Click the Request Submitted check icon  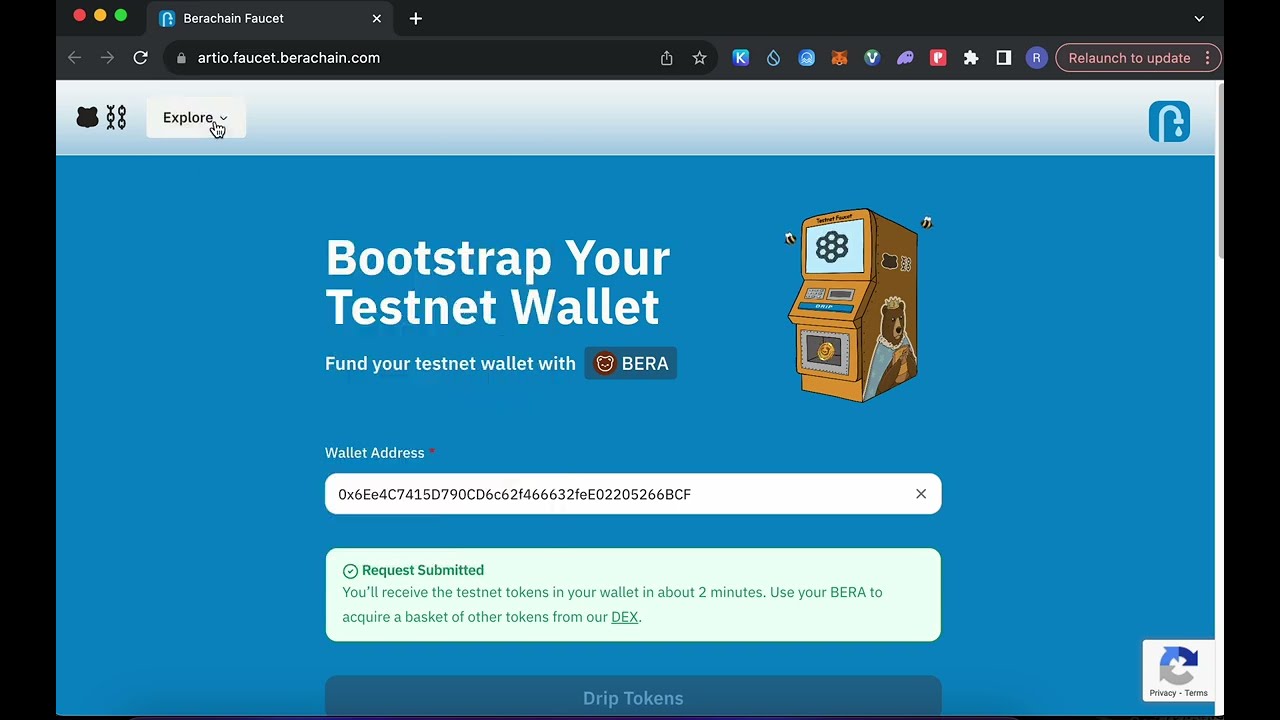[350, 571]
